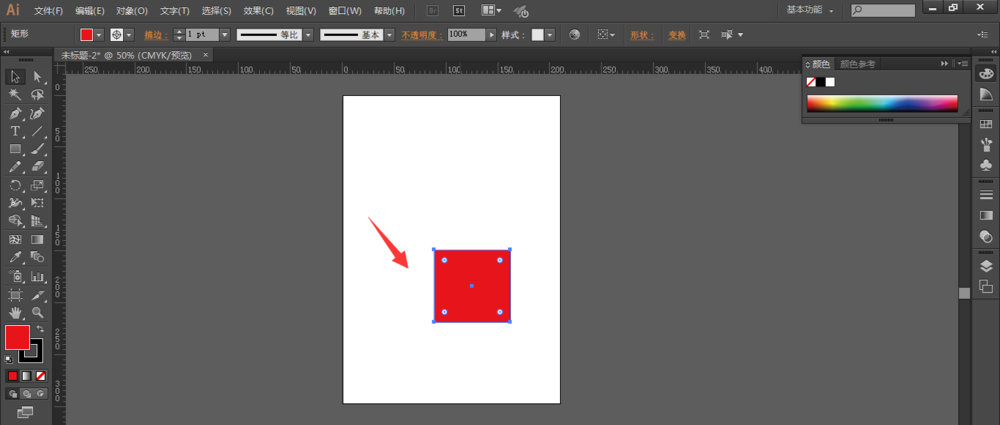Set Color fill mode below fill swatch
This screenshot has height=425, width=1000.
(12, 376)
